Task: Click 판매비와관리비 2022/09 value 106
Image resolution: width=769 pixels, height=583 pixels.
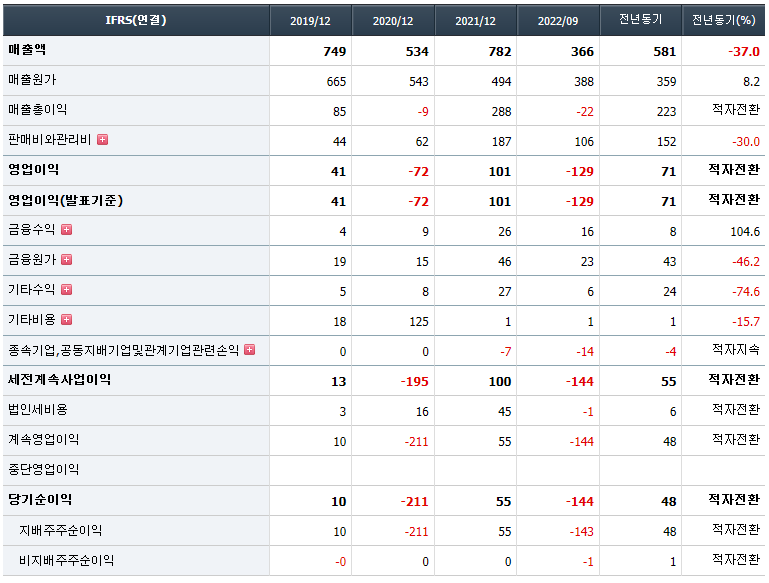Action: click(584, 142)
